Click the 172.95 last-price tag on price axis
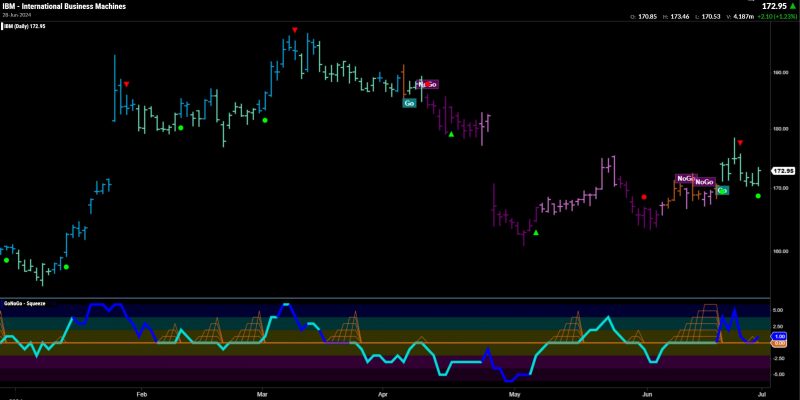 [x=784, y=171]
